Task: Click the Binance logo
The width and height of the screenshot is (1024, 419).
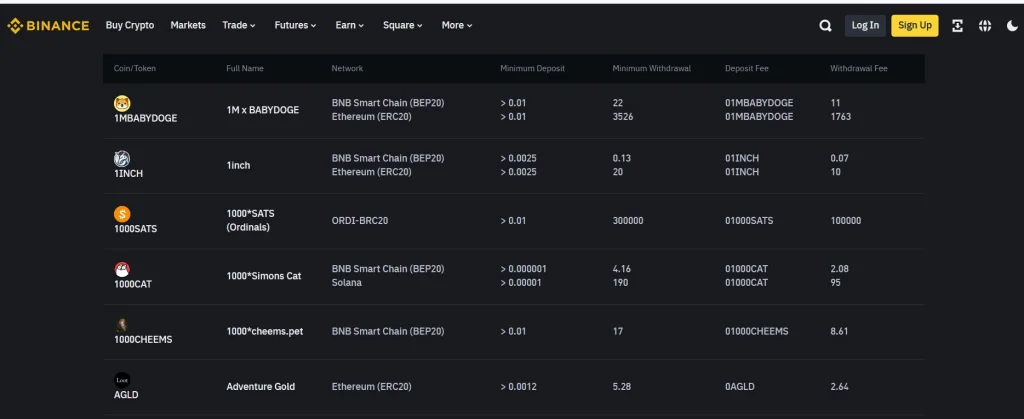Action: point(48,25)
